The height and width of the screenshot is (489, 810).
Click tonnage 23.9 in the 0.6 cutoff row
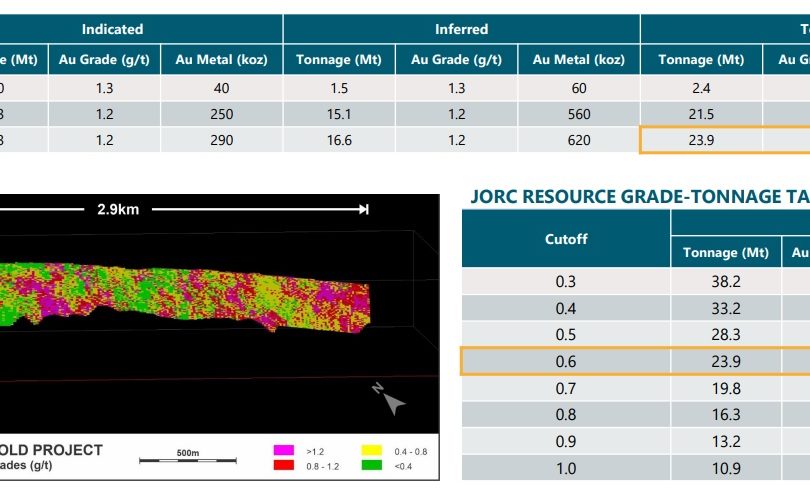tap(726, 361)
